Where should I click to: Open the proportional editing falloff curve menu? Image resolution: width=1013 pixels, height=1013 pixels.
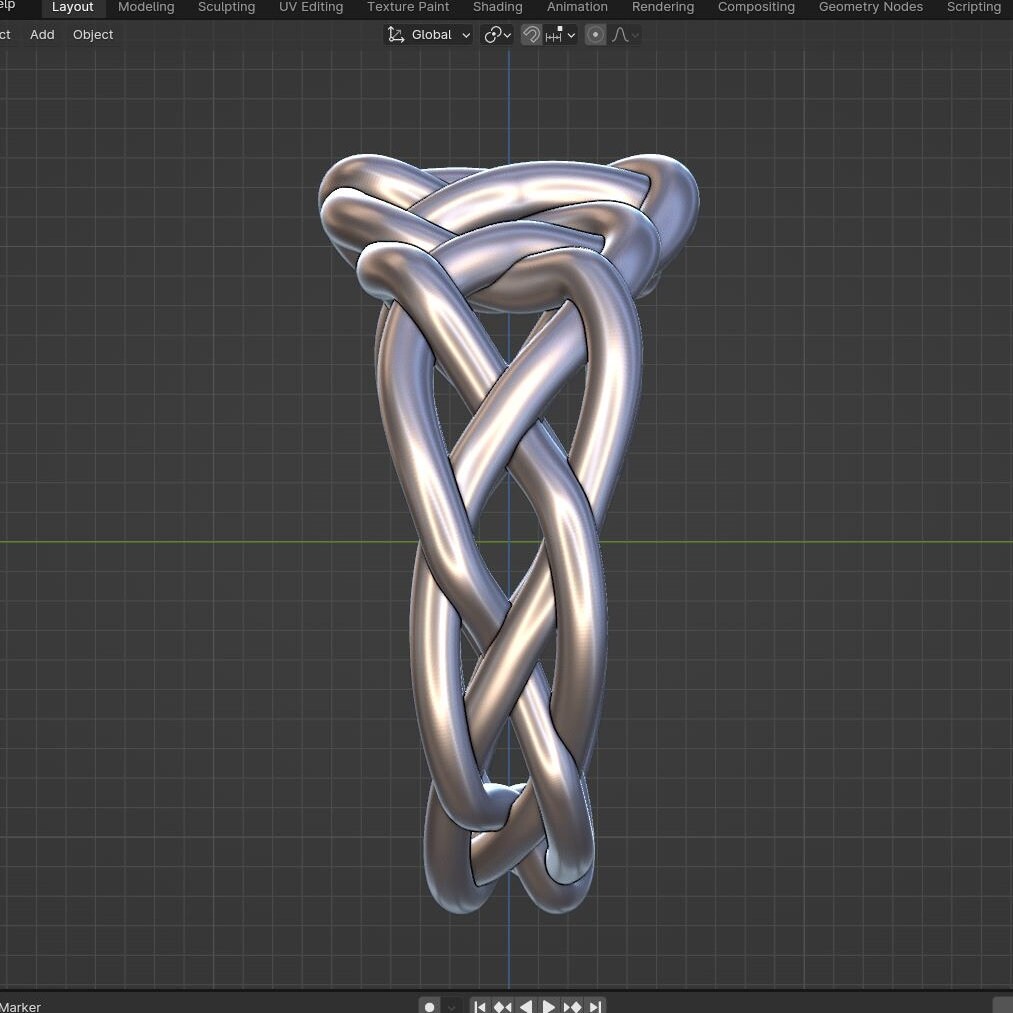(625, 35)
